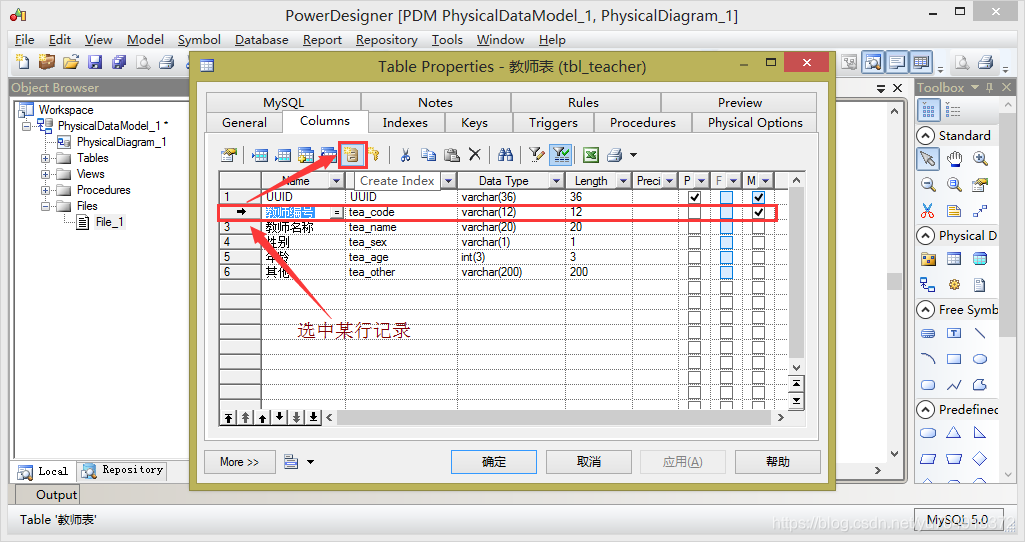Switch to the Indexes tab
This screenshot has height=542, width=1025.
coord(405,122)
